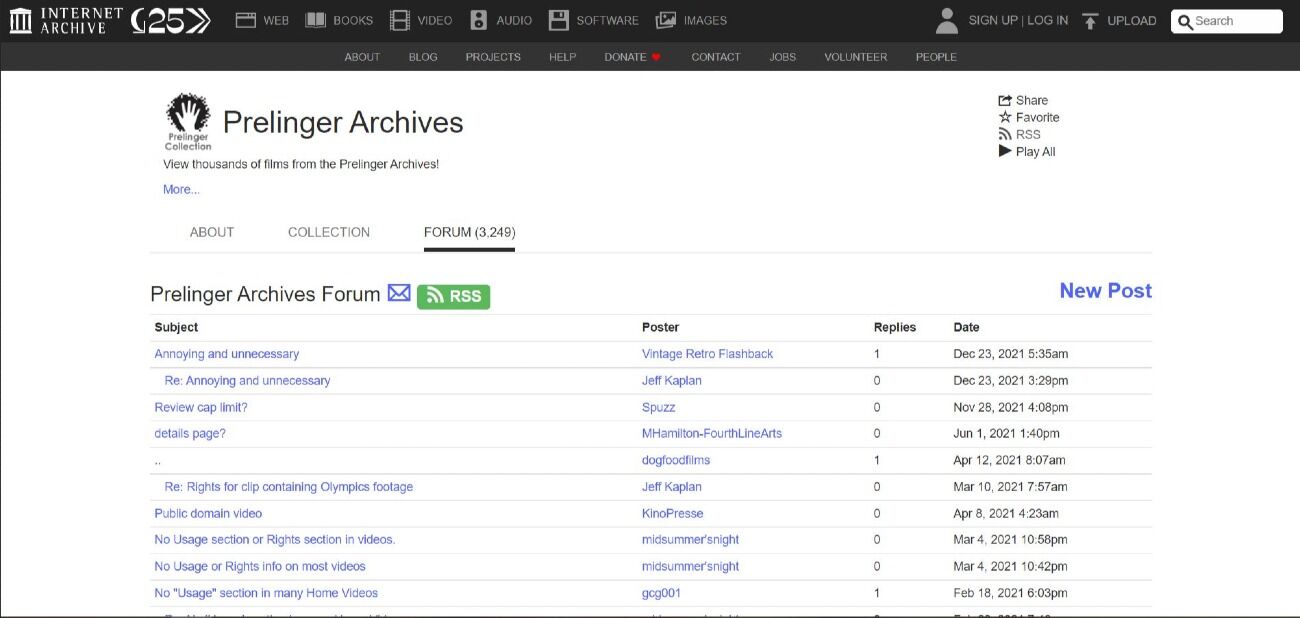Favorite the Prelinger Archives collection
Viewport: 1300px width, 618px height.
(x=1028, y=117)
